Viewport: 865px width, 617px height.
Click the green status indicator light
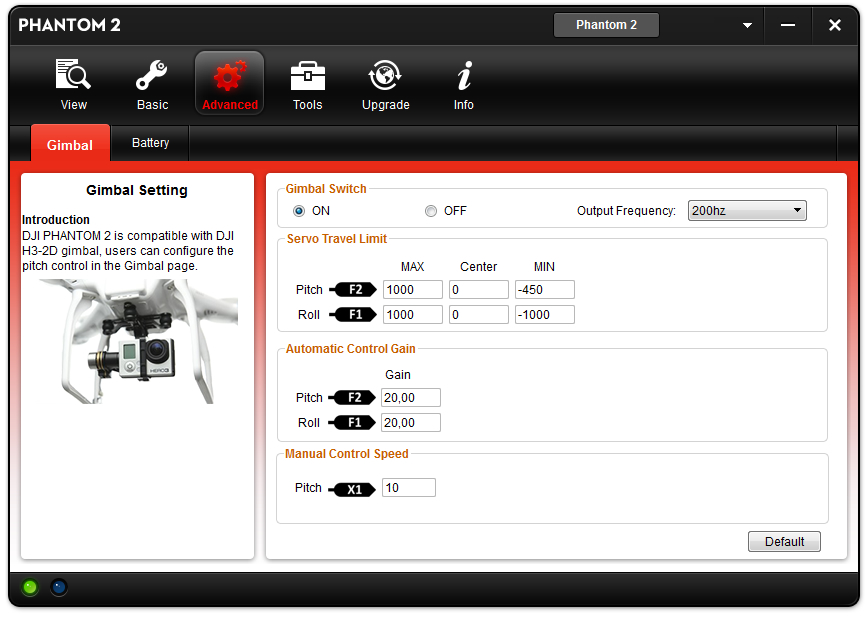[30, 587]
